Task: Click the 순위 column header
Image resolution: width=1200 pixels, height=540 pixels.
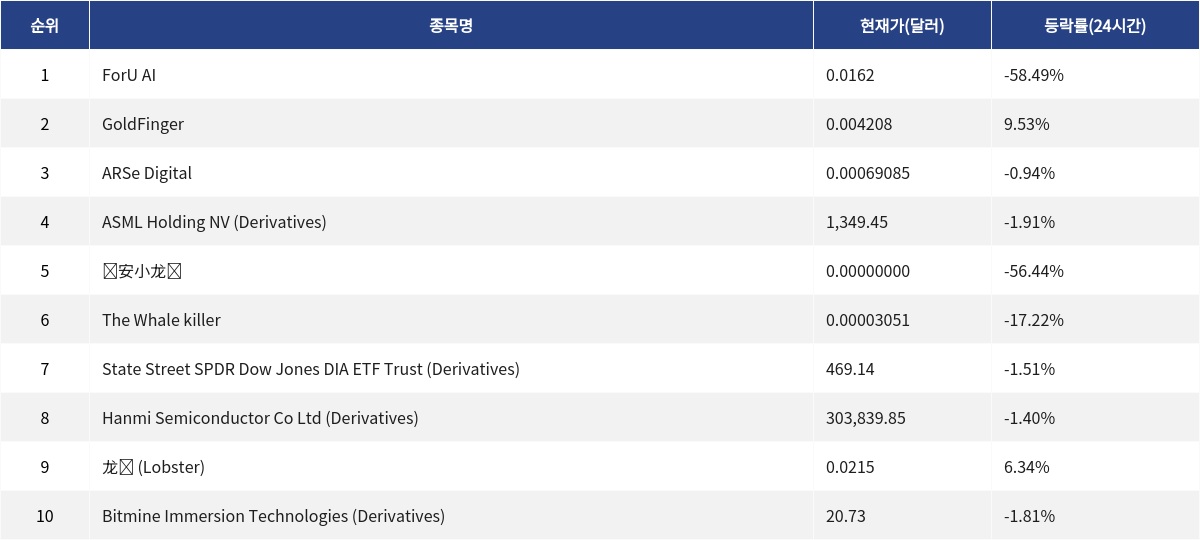Action: tap(44, 26)
